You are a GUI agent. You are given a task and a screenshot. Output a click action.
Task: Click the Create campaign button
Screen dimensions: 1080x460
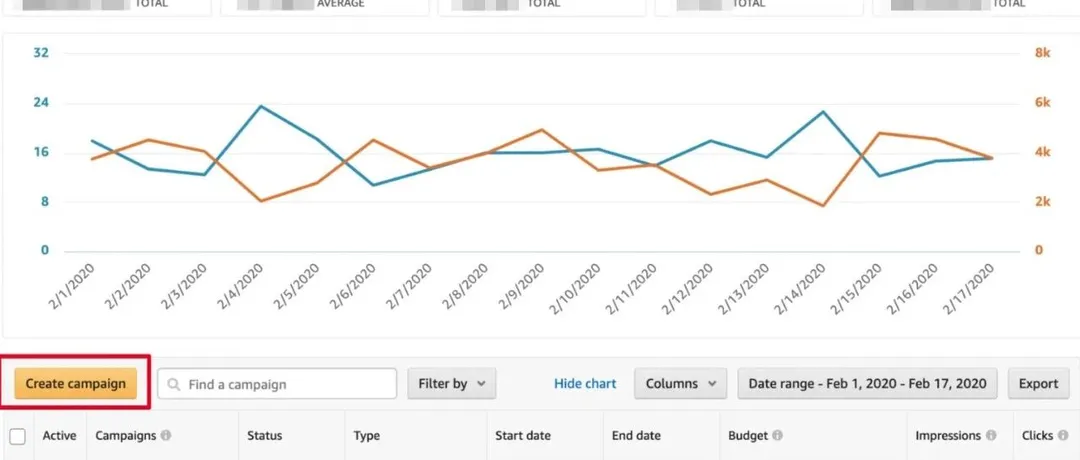[75, 384]
